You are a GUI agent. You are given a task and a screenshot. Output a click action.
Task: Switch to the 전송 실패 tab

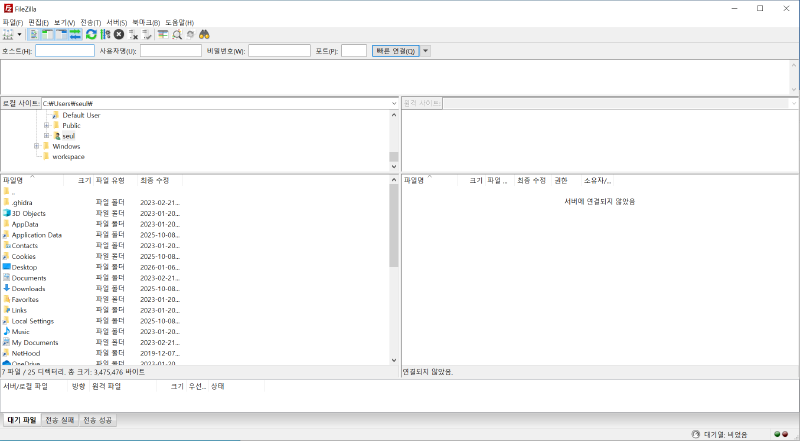pyautogui.click(x=60, y=420)
